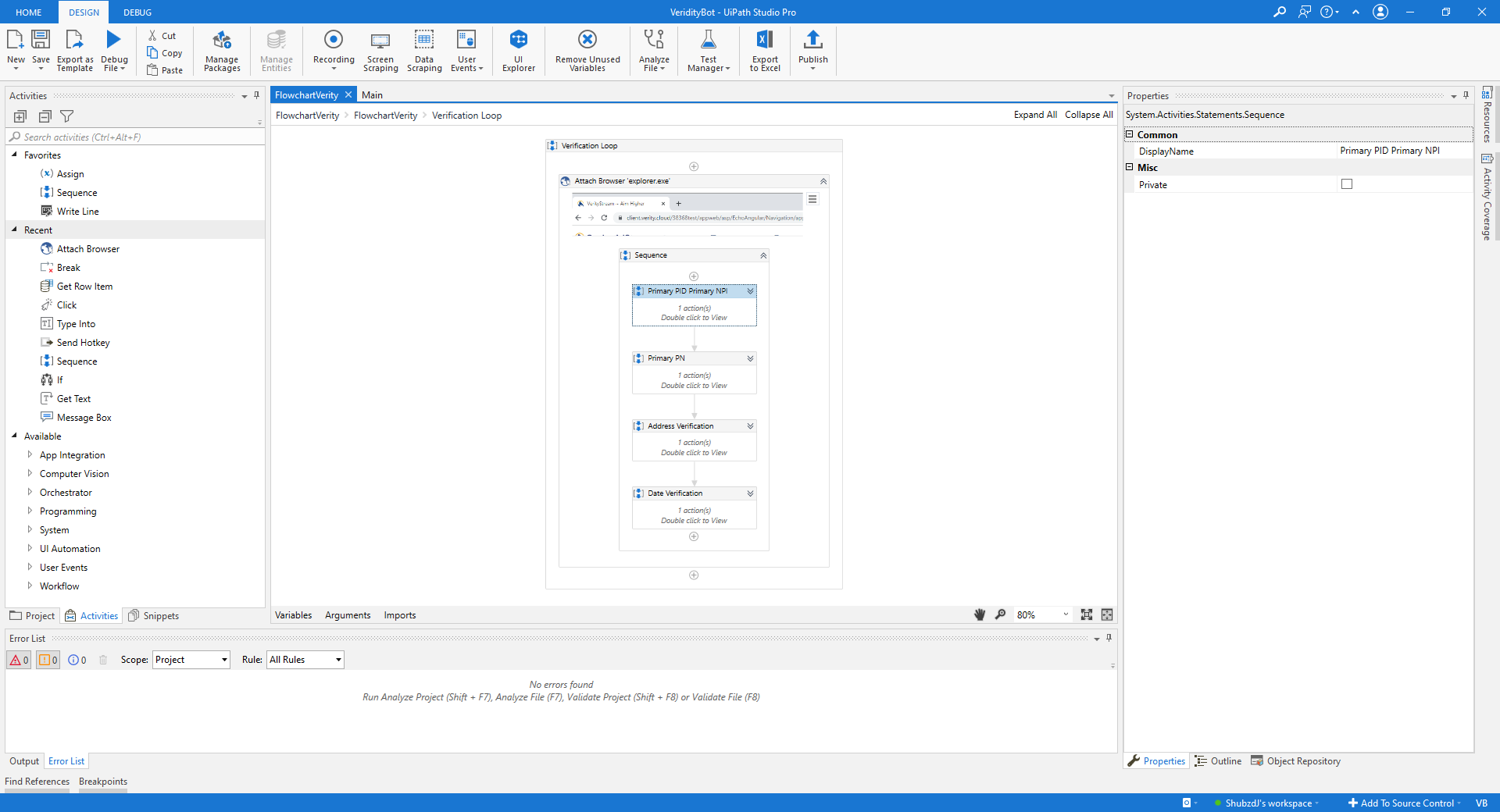Open Test Manager menu
Image resolution: width=1500 pixels, height=812 pixels.
[x=709, y=50]
